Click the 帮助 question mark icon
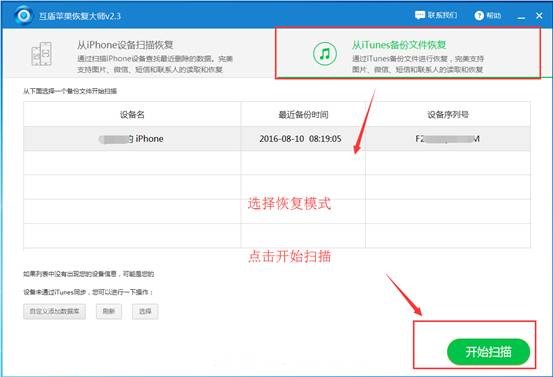Viewport: 553px width, 377px height. [x=479, y=16]
